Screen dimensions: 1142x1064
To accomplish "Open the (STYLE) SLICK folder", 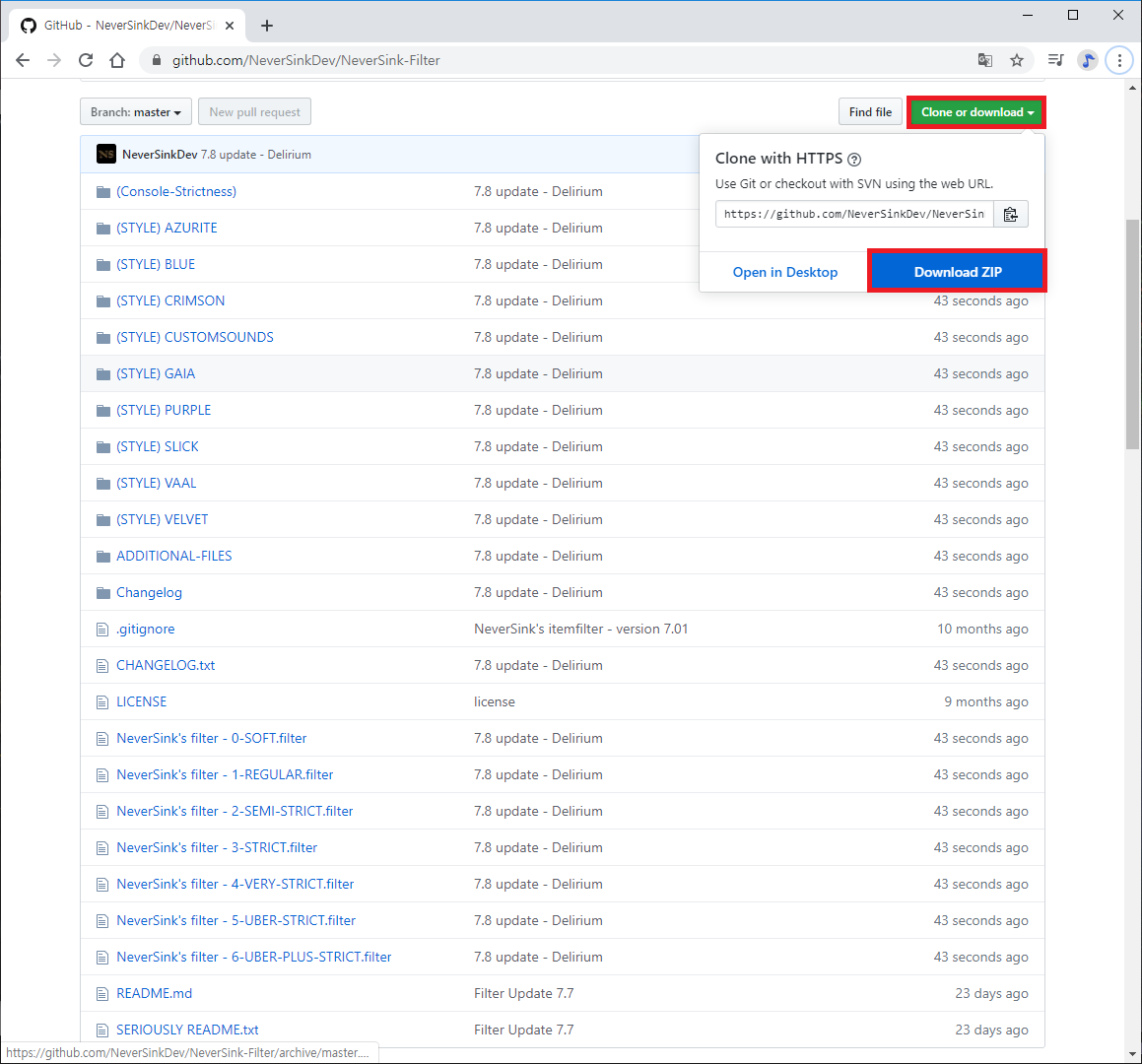I will (x=158, y=446).
